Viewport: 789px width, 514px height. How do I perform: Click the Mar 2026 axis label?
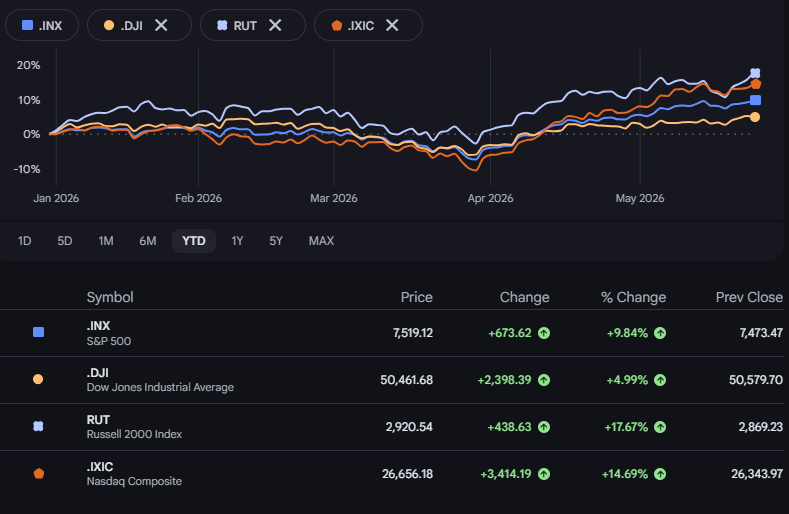334,198
